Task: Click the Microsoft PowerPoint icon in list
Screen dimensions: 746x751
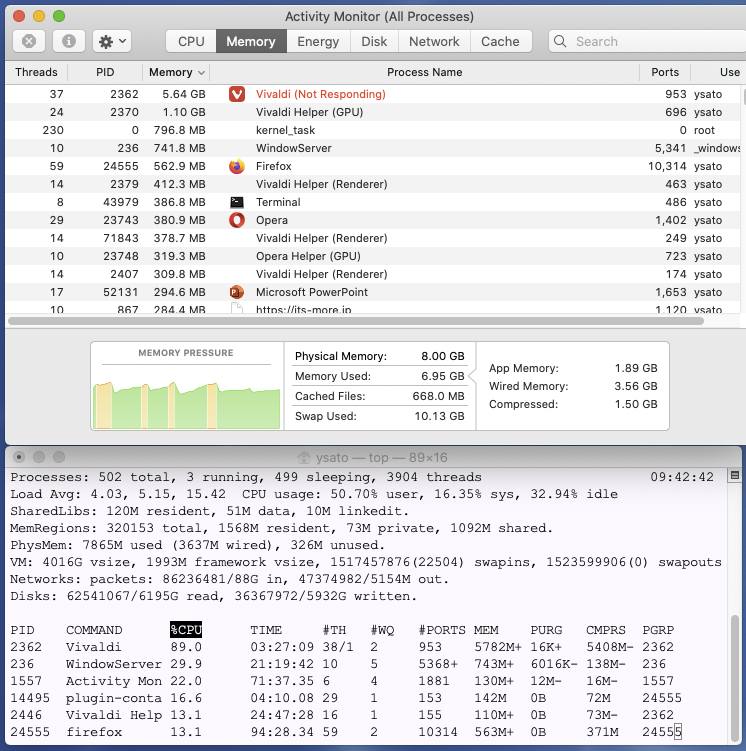Action: (x=237, y=292)
